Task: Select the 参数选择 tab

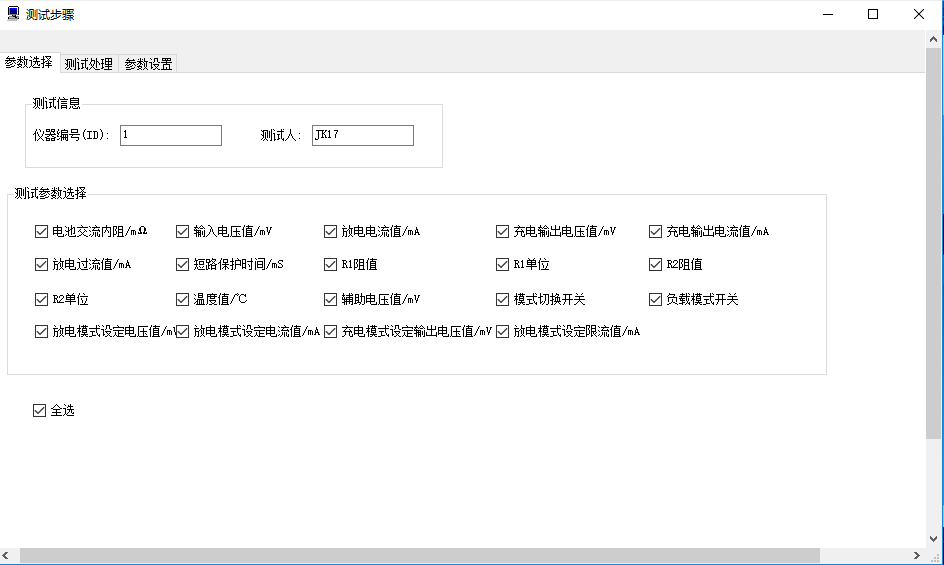Action: pos(29,63)
